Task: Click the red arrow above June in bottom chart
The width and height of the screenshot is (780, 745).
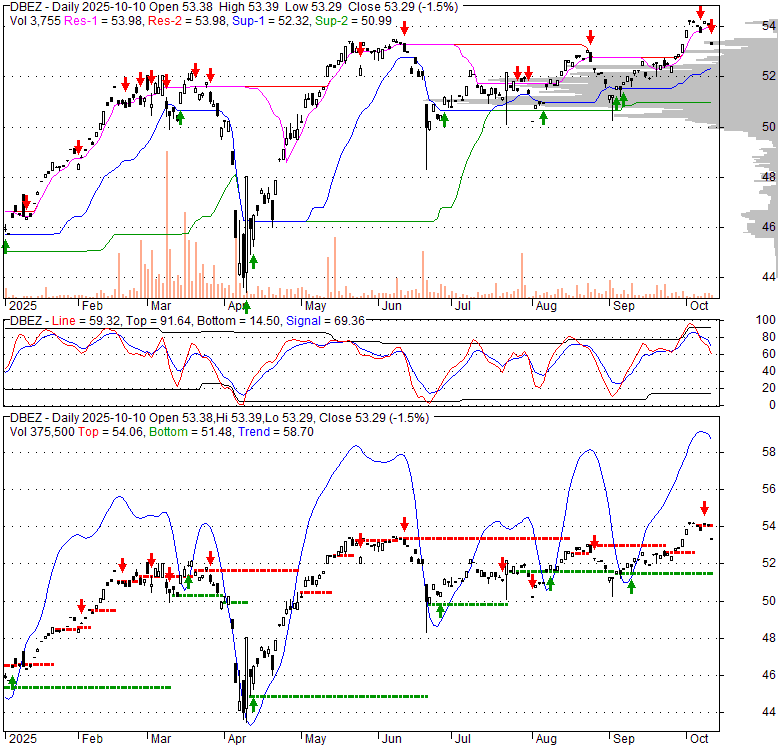Action: click(404, 524)
